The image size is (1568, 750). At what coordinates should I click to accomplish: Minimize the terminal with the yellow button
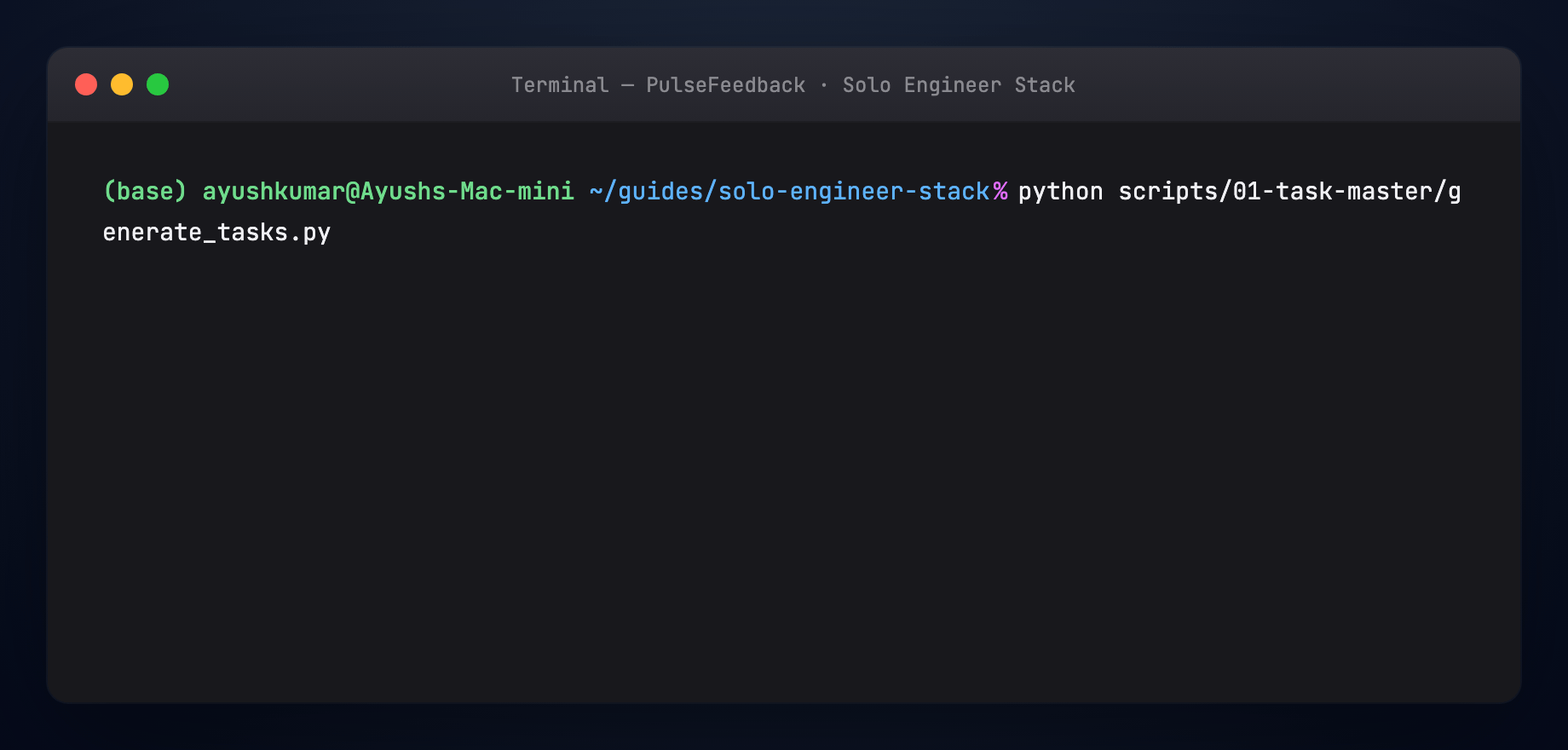pyautogui.click(x=122, y=84)
